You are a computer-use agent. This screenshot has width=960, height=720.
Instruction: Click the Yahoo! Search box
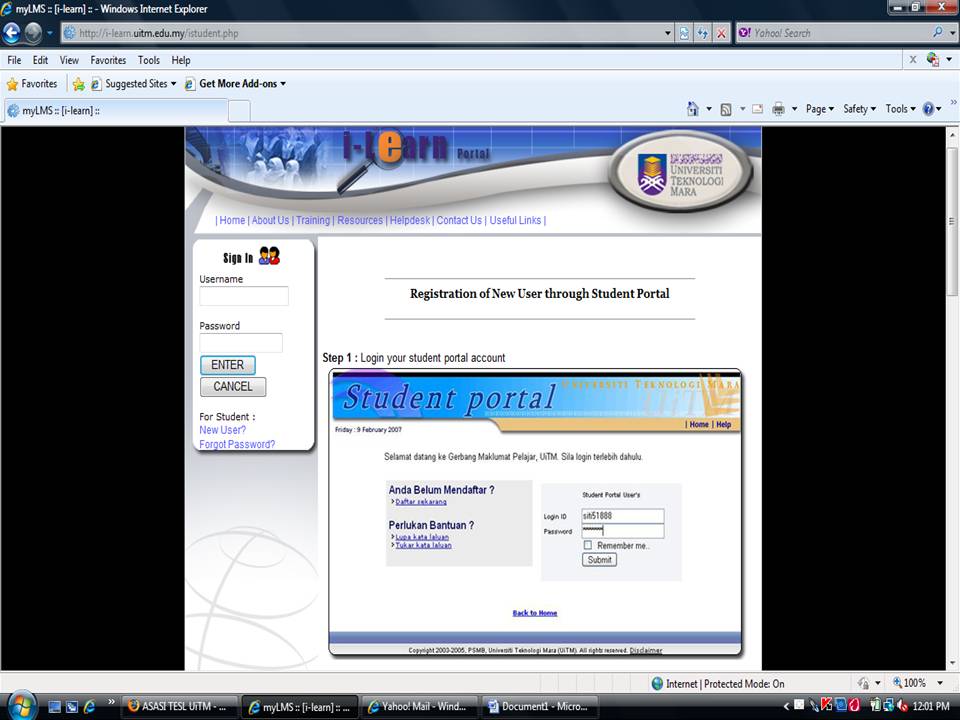click(x=833, y=33)
